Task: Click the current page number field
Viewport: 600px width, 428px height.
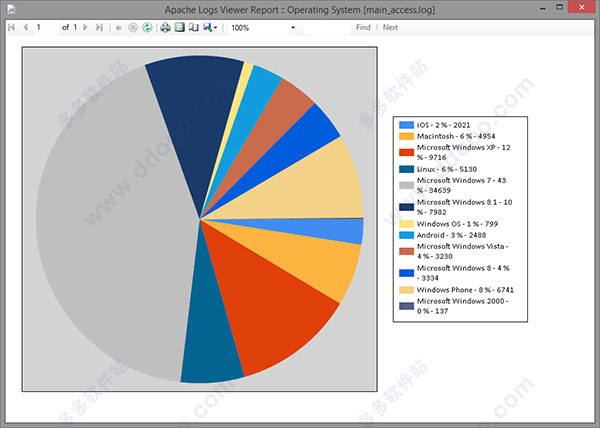Action: tap(47, 28)
